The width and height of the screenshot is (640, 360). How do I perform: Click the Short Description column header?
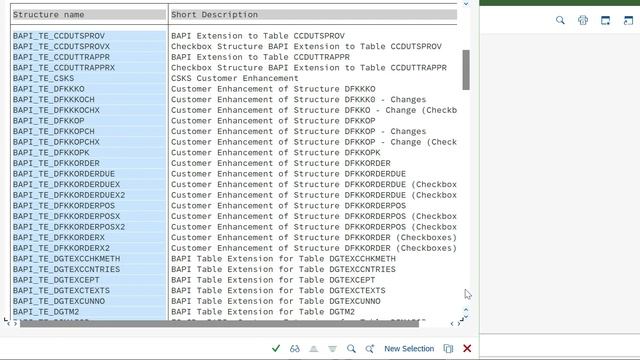[x=314, y=15]
